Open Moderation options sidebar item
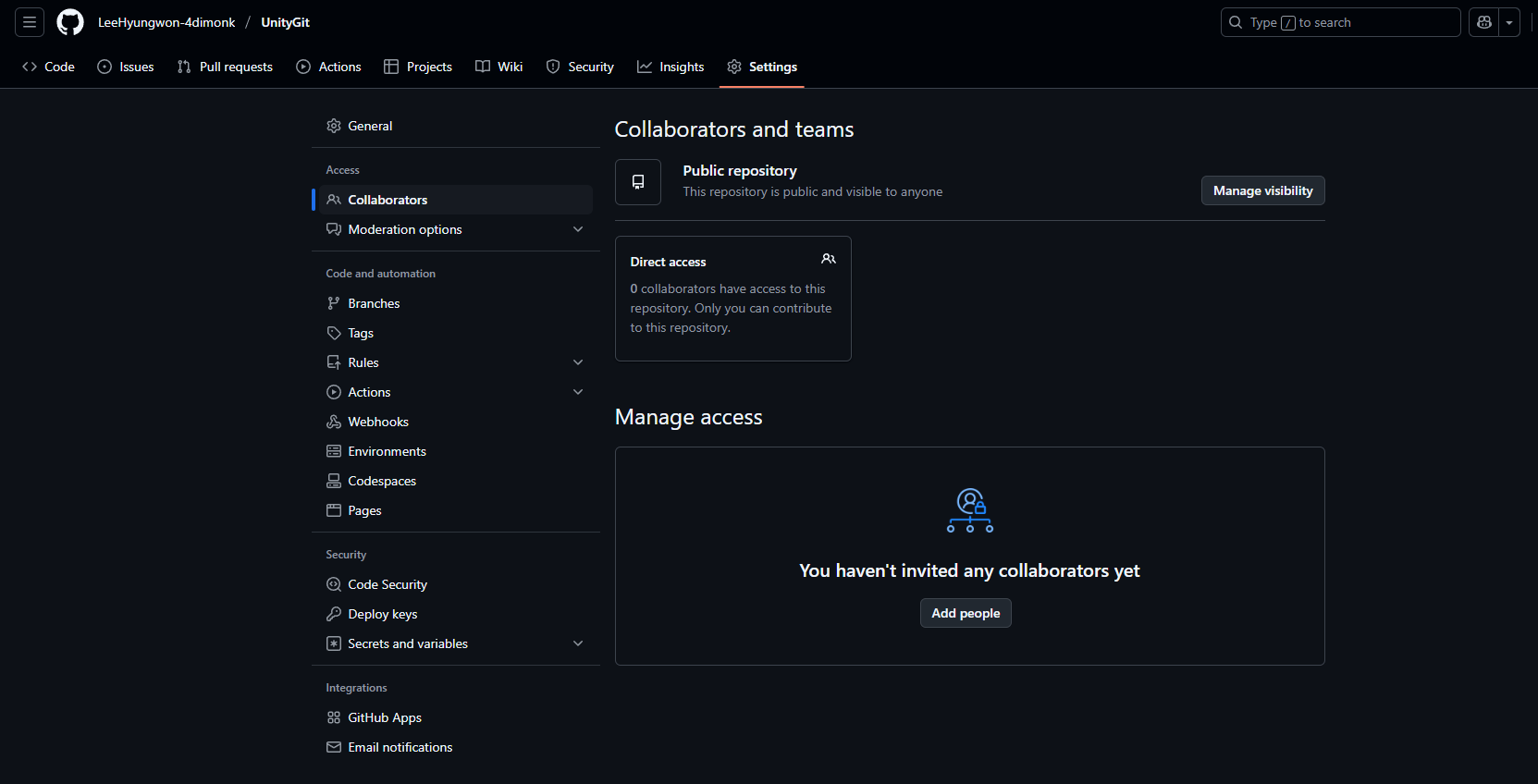 (x=456, y=229)
